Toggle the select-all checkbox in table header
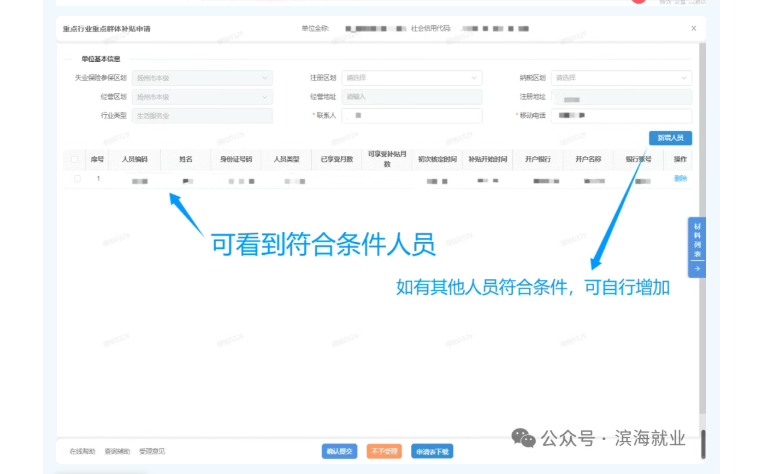The height and width of the screenshot is (474, 767). (74, 159)
